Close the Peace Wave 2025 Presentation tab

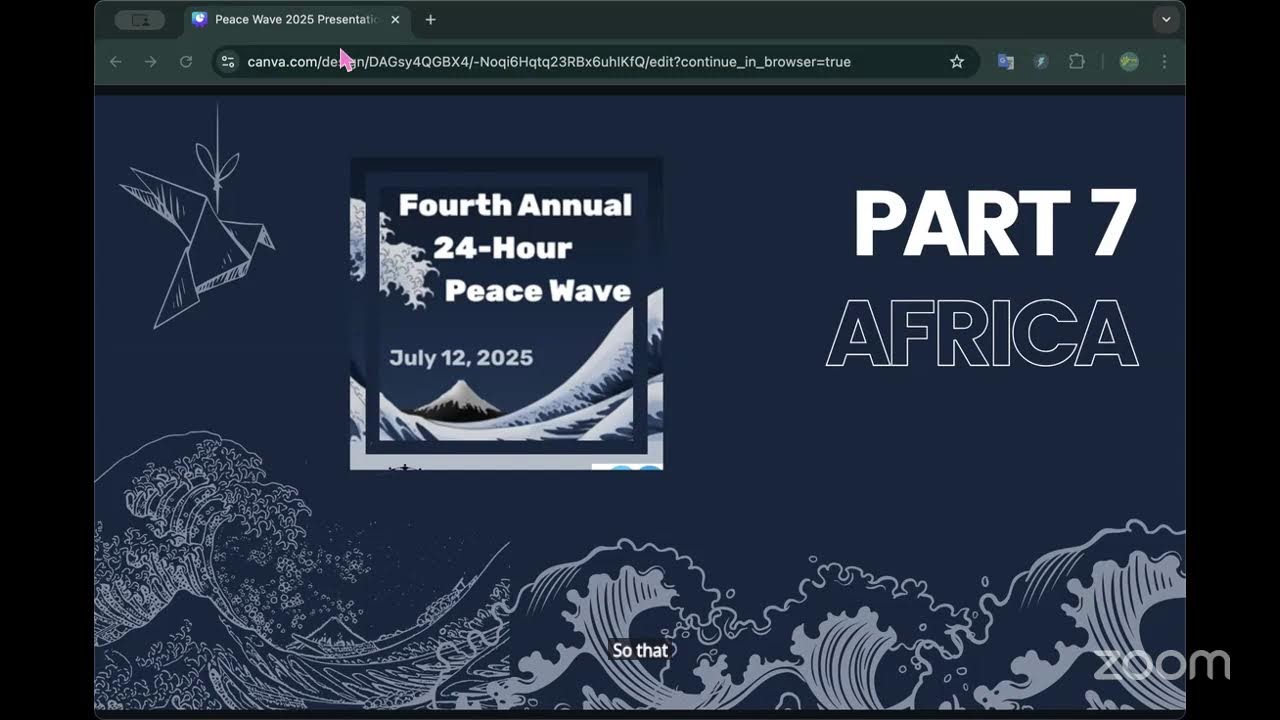pyautogui.click(x=395, y=19)
